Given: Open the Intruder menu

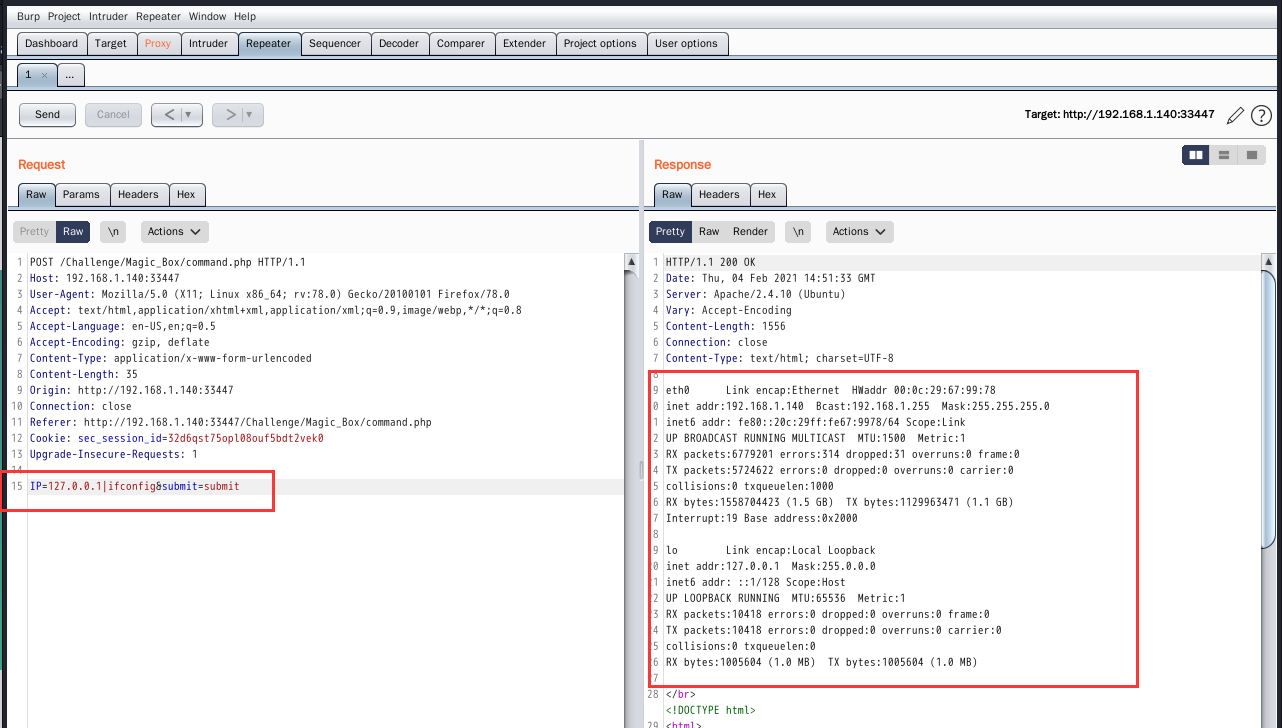Looking at the screenshot, I should [x=108, y=17].
